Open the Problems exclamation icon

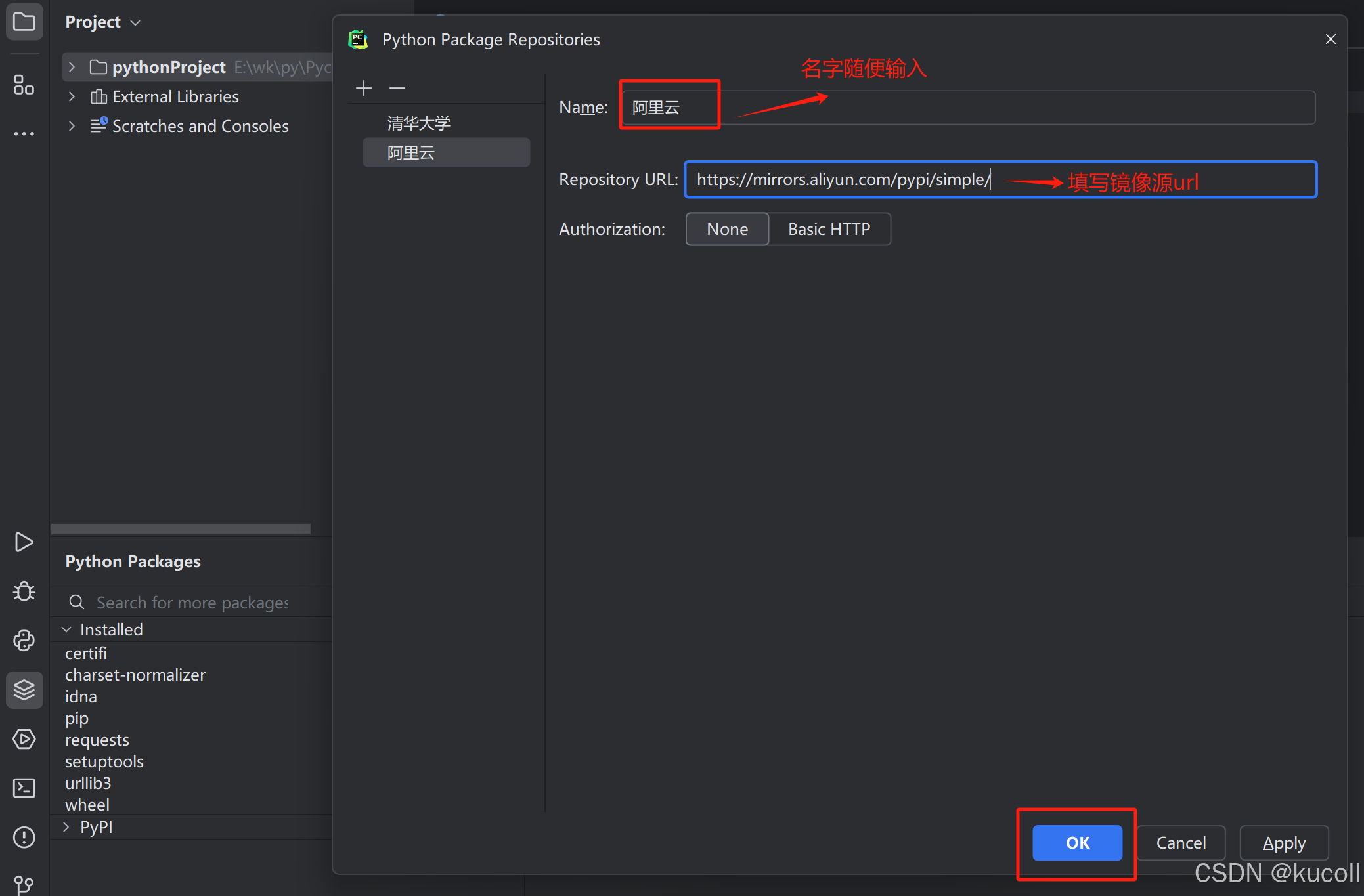coord(24,837)
